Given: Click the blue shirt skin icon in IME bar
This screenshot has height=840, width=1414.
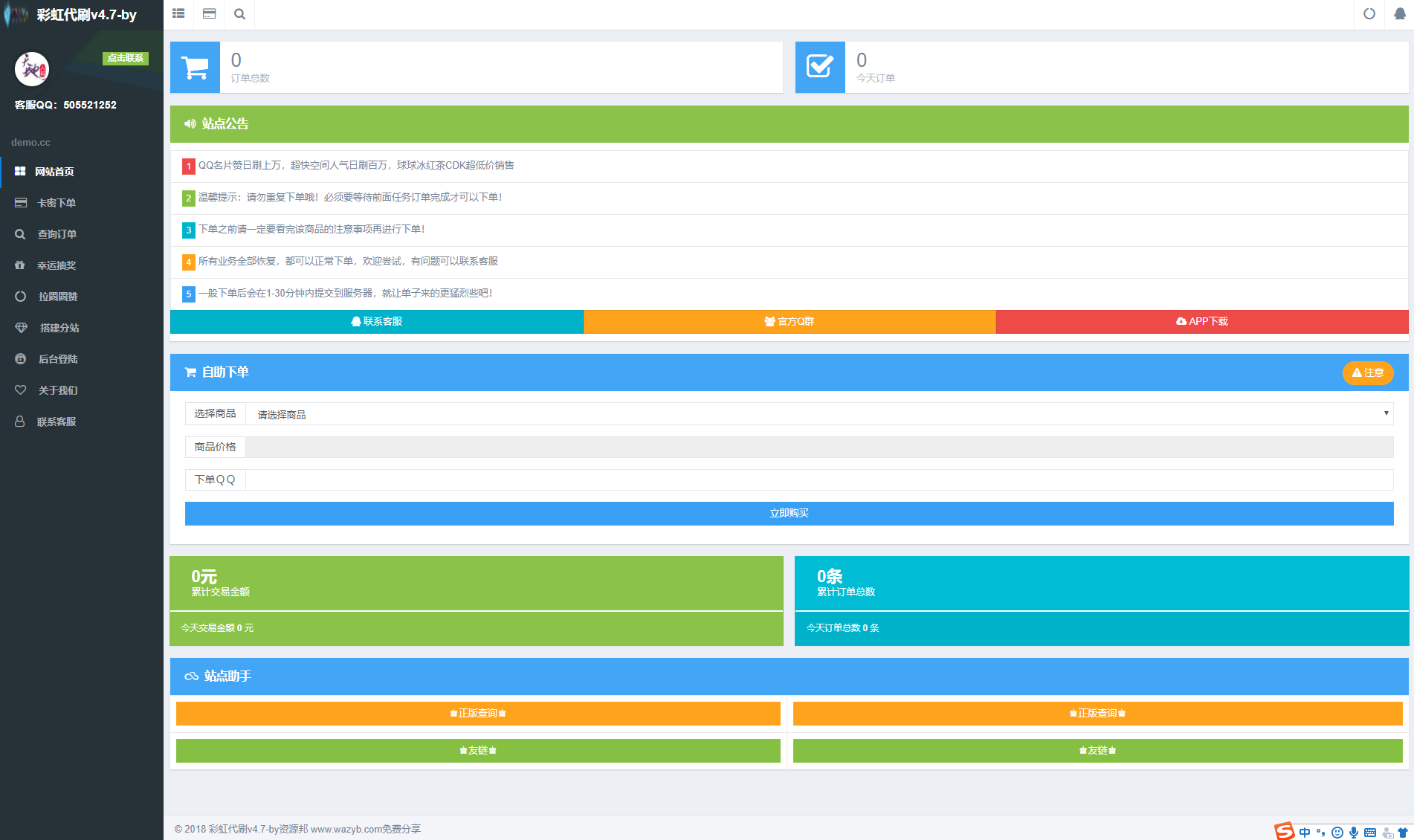Looking at the screenshot, I should (1403, 833).
